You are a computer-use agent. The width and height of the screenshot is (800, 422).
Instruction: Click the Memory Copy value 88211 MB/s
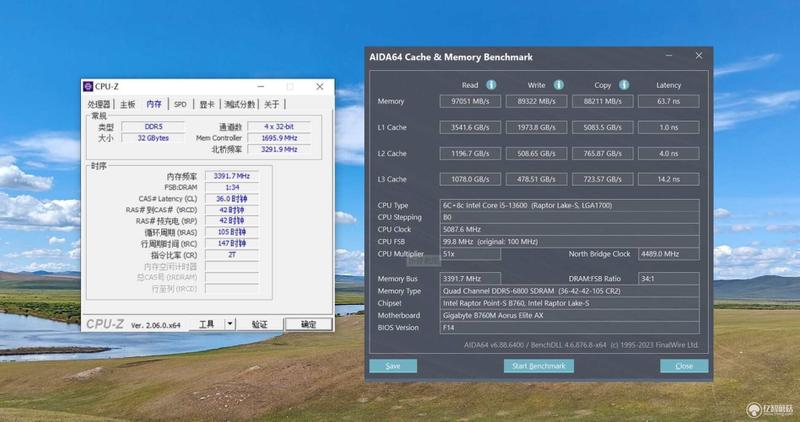(x=603, y=101)
